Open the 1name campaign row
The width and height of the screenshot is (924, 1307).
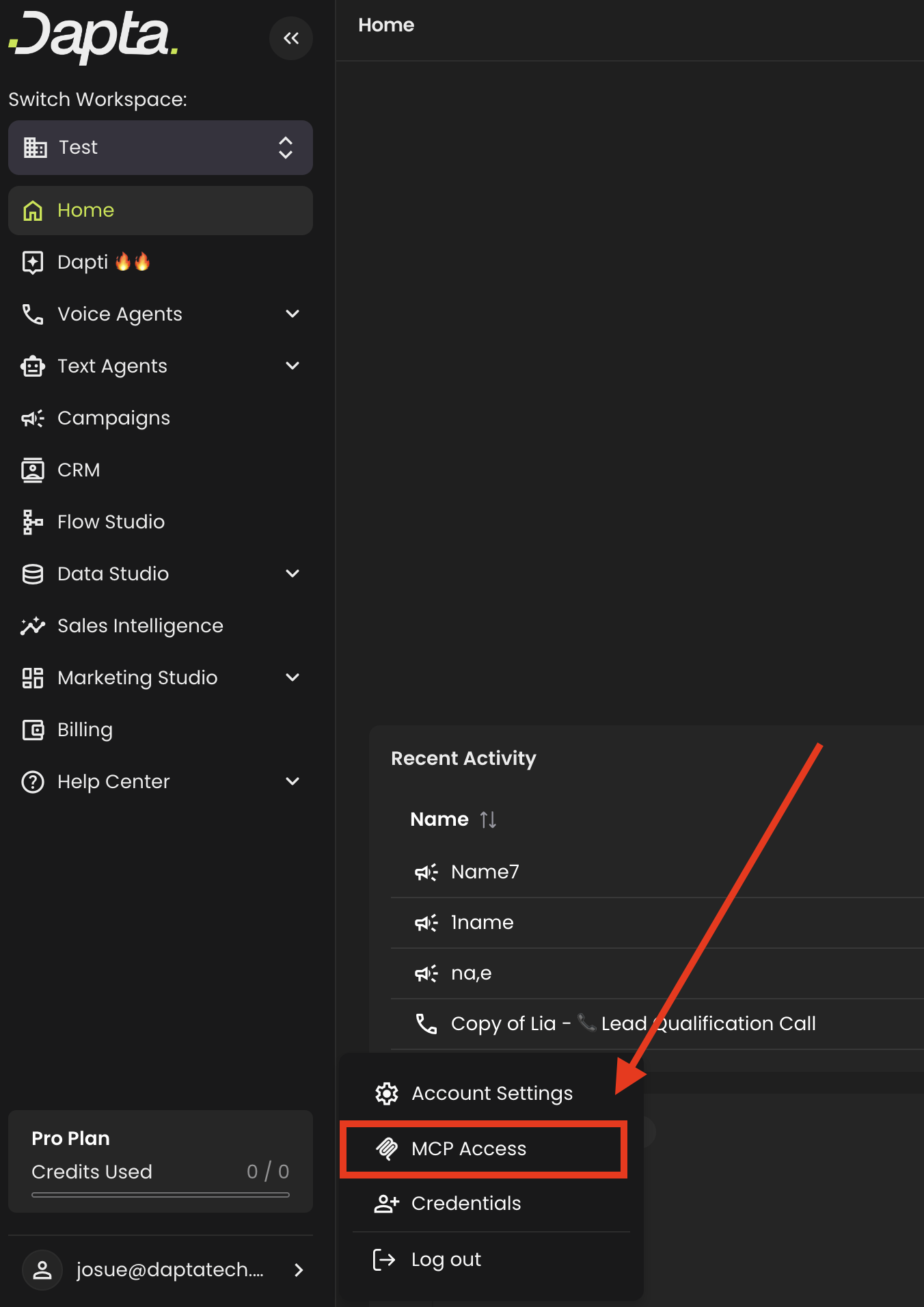pos(657,923)
